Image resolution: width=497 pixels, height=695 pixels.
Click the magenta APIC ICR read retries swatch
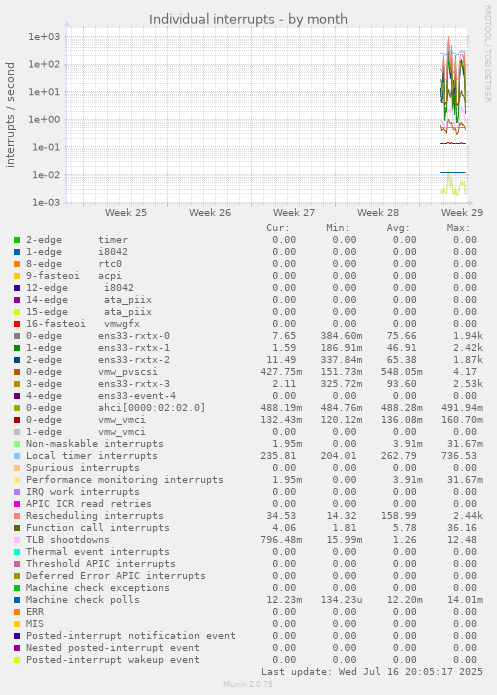click(x=17, y=504)
